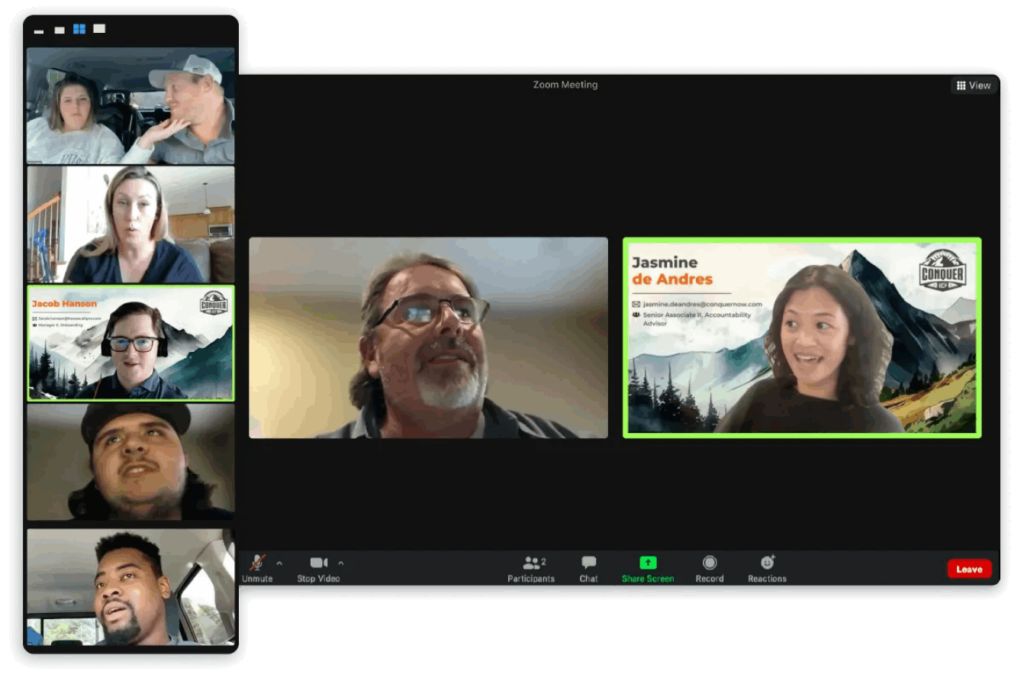This screenshot has height=678, width=1024.
Task: Switch thumbnail strip to grid view
Action: click(80, 29)
